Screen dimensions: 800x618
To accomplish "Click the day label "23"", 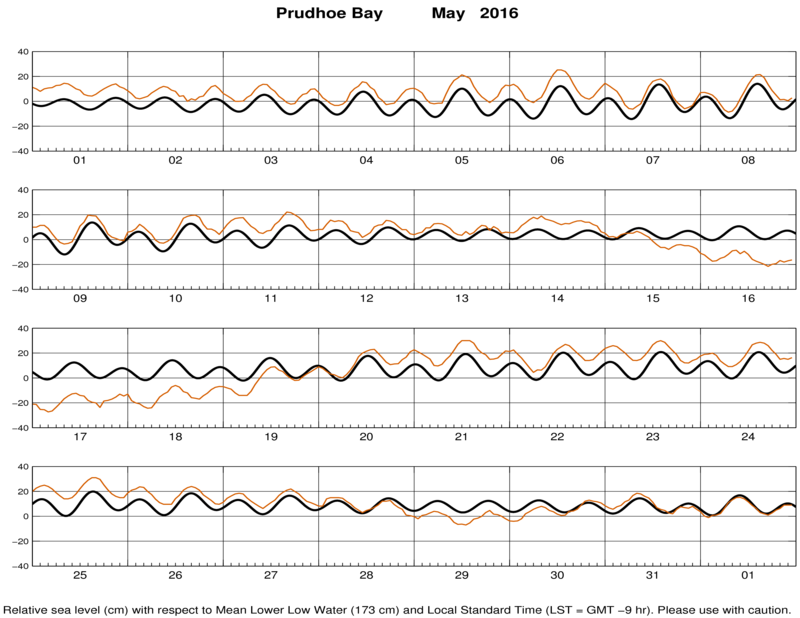I will [653, 437].
